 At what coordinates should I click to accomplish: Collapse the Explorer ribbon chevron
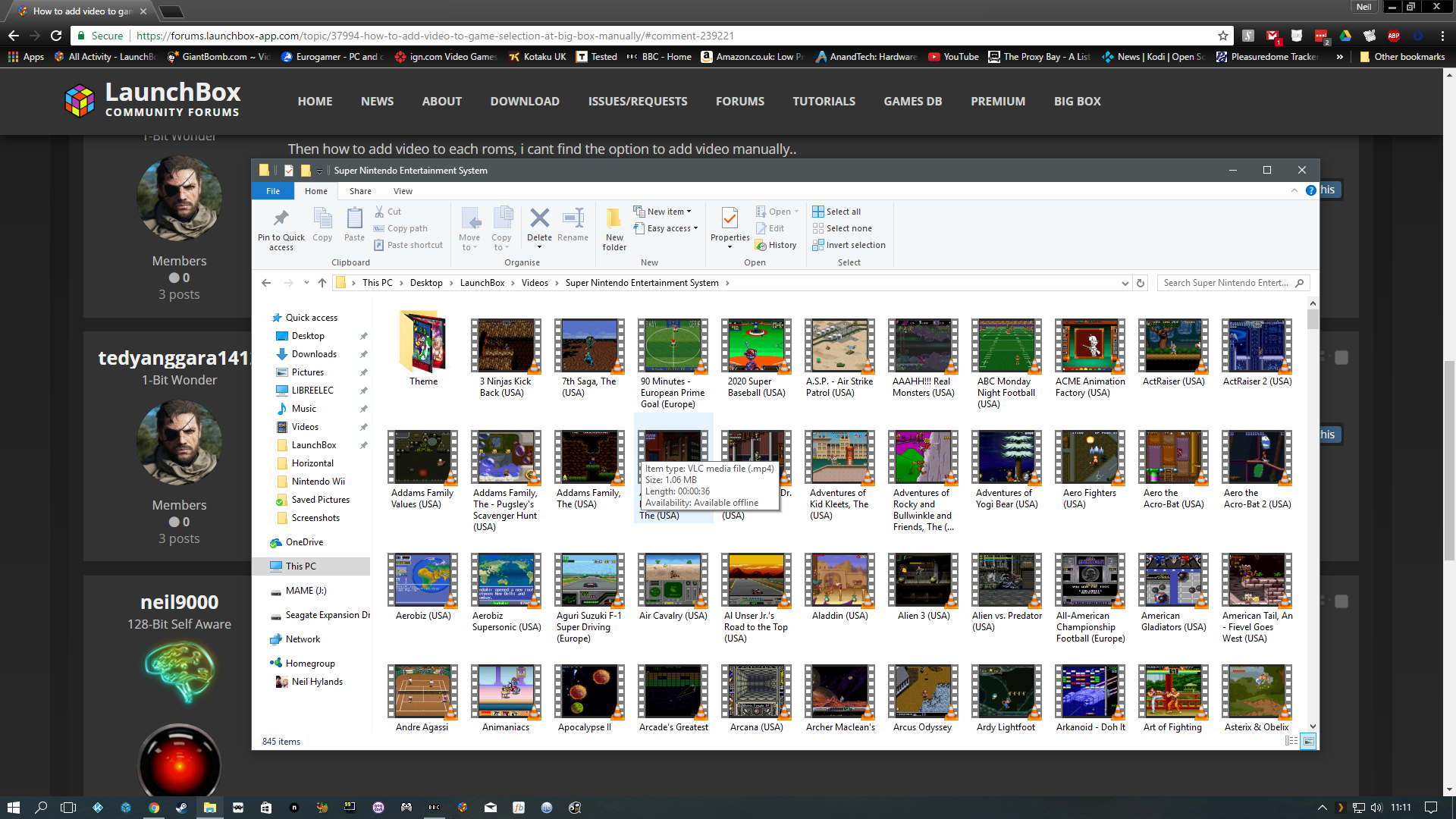tap(1294, 190)
